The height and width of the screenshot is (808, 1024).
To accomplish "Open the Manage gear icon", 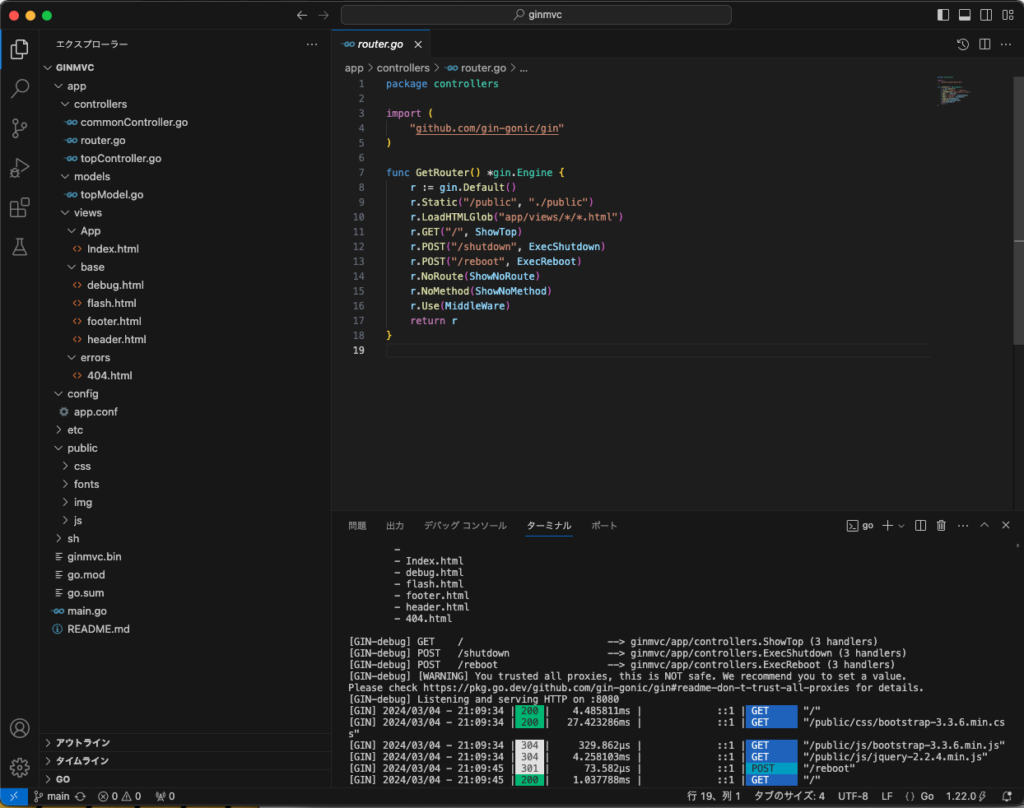I will coord(19,765).
